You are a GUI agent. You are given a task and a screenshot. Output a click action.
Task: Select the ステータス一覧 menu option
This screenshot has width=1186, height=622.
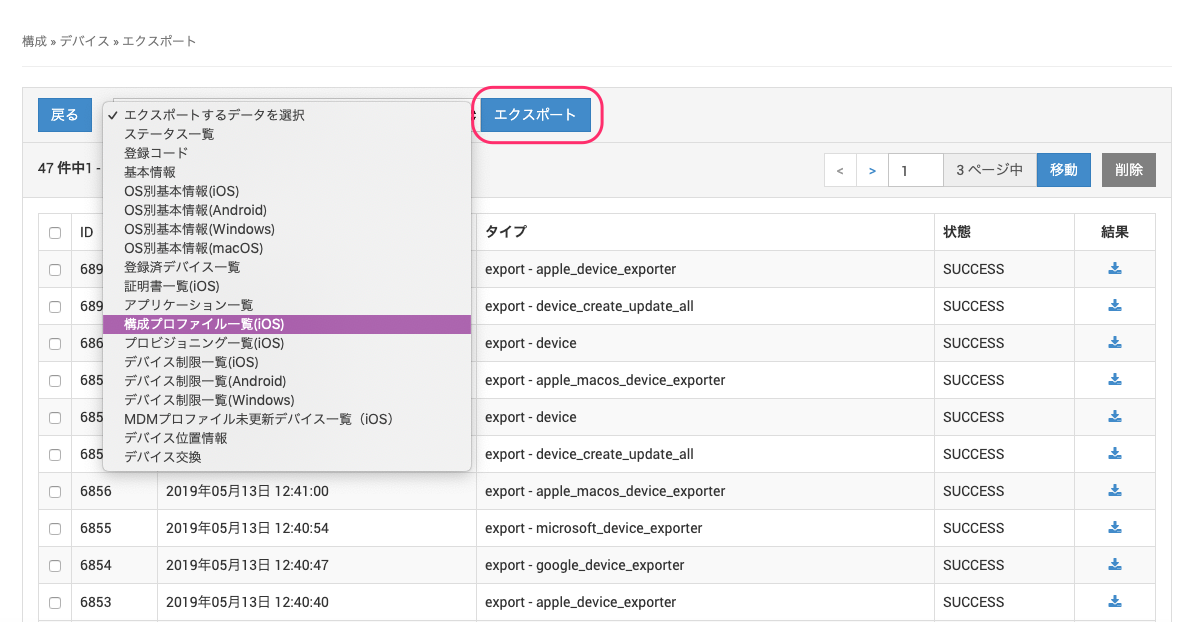pos(169,134)
